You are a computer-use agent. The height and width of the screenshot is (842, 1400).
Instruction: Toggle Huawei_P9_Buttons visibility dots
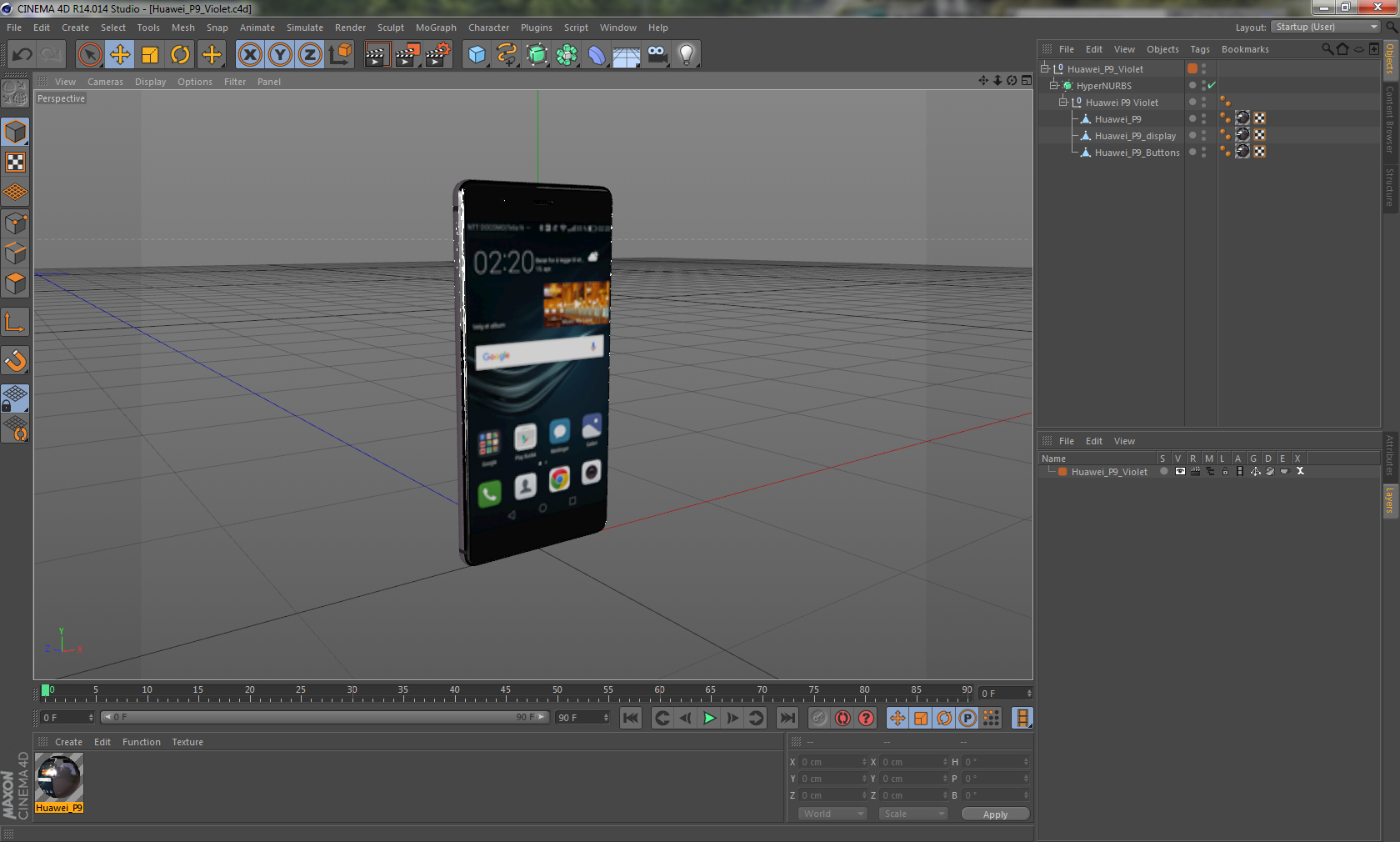(x=1203, y=152)
